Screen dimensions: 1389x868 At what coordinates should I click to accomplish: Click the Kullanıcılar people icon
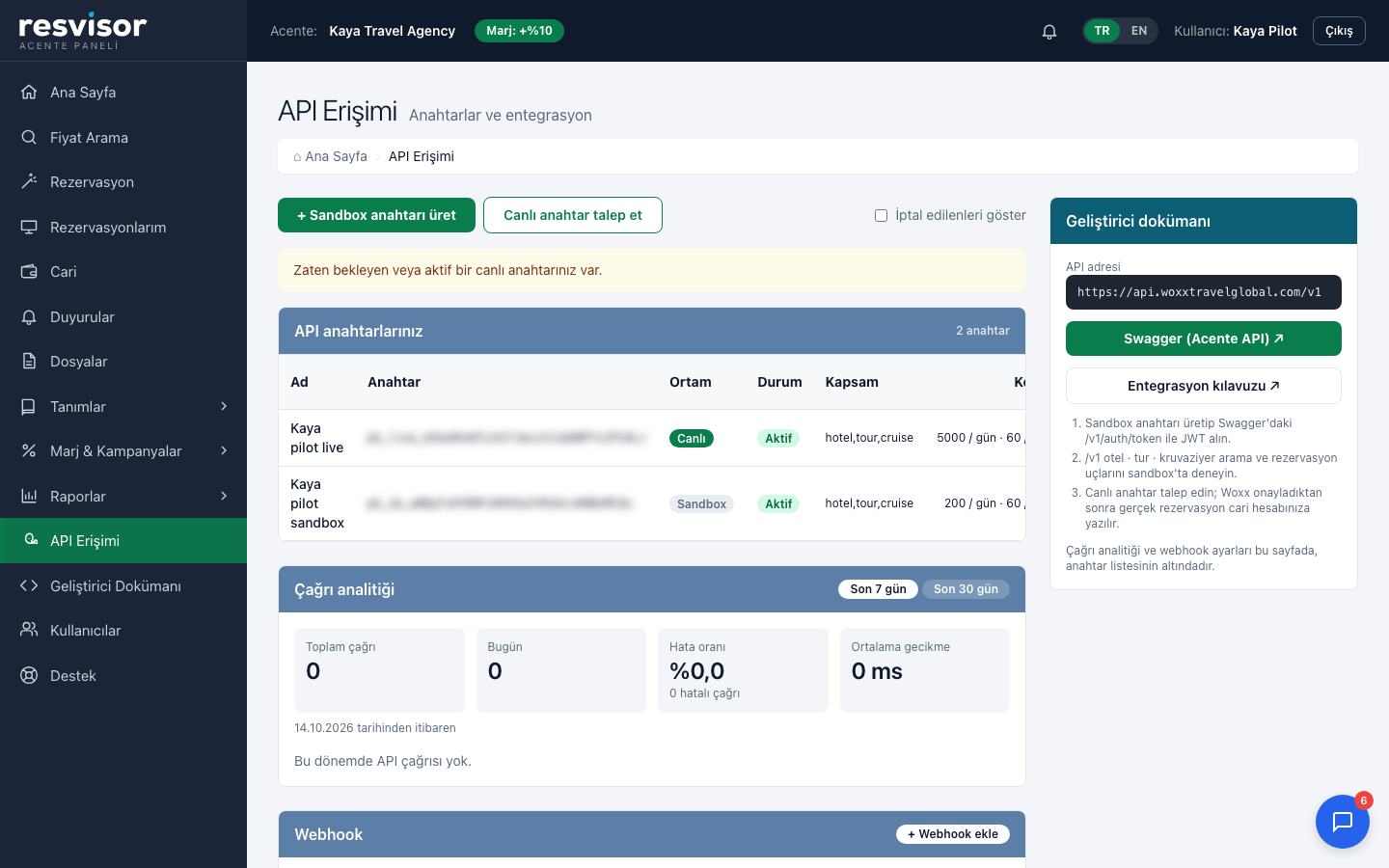point(29,630)
